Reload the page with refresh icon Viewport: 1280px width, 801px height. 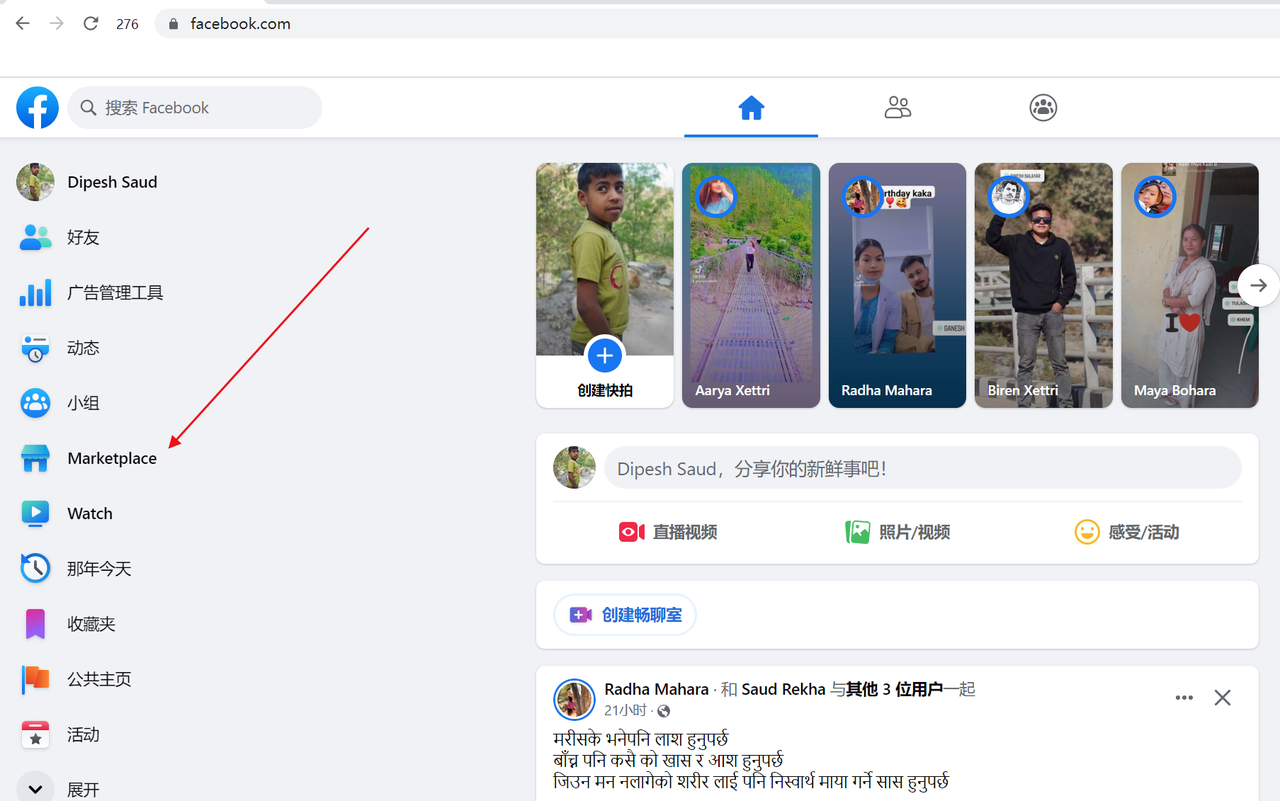pyautogui.click(x=91, y=23)
